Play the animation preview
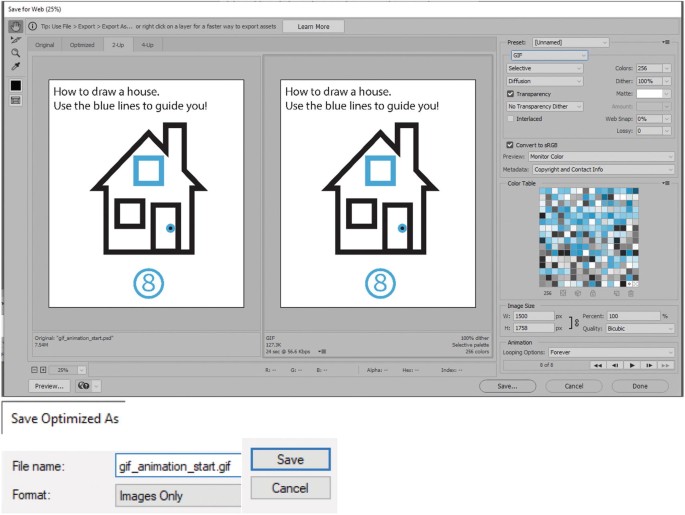 (632, 365)
